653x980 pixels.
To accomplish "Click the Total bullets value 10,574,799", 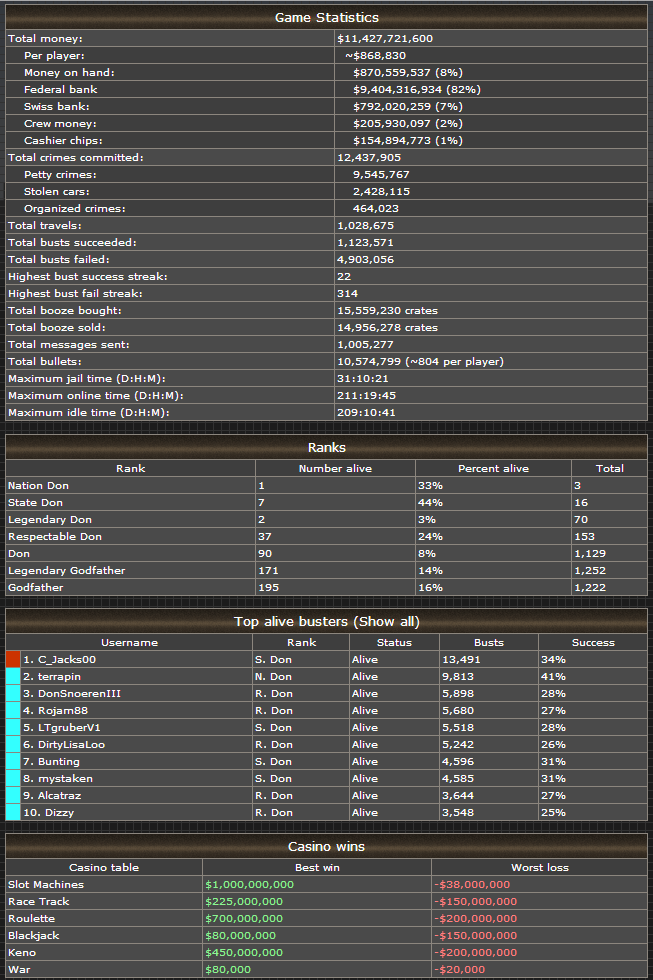I will tap(369, 361).
